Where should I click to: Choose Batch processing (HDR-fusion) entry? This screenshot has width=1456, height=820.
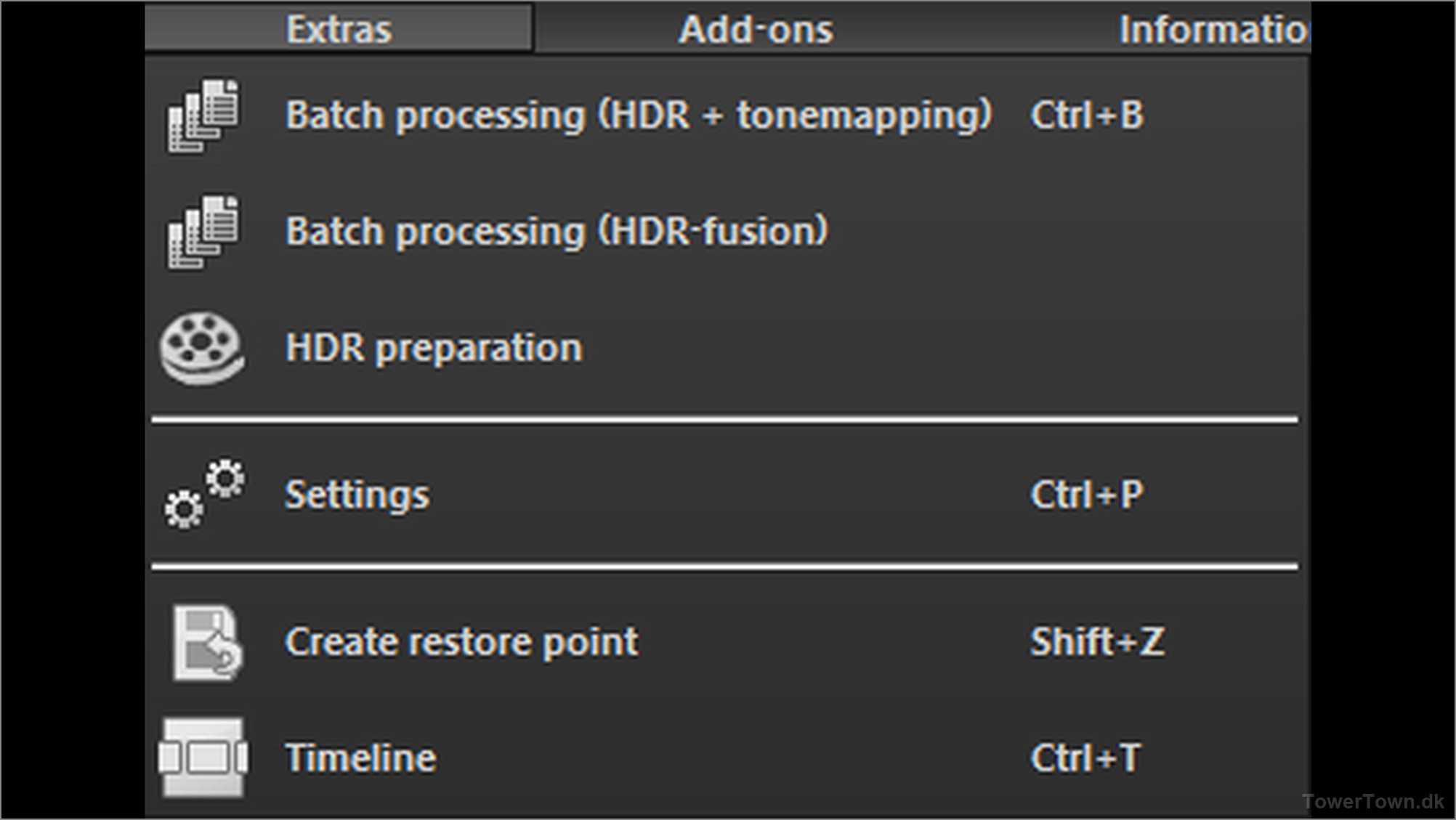[557, 232]
